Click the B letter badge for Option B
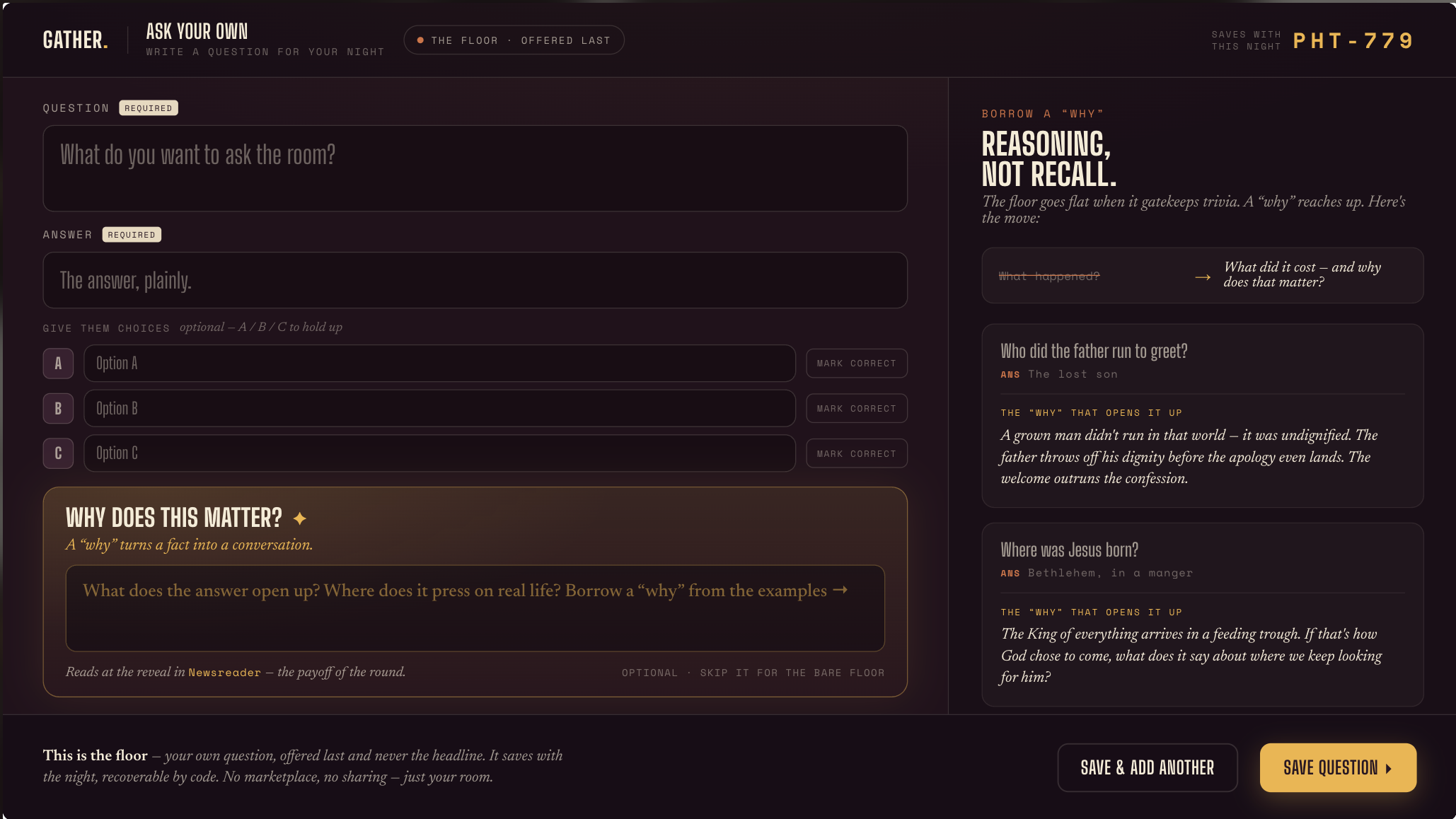 click(x=58, y=409)
